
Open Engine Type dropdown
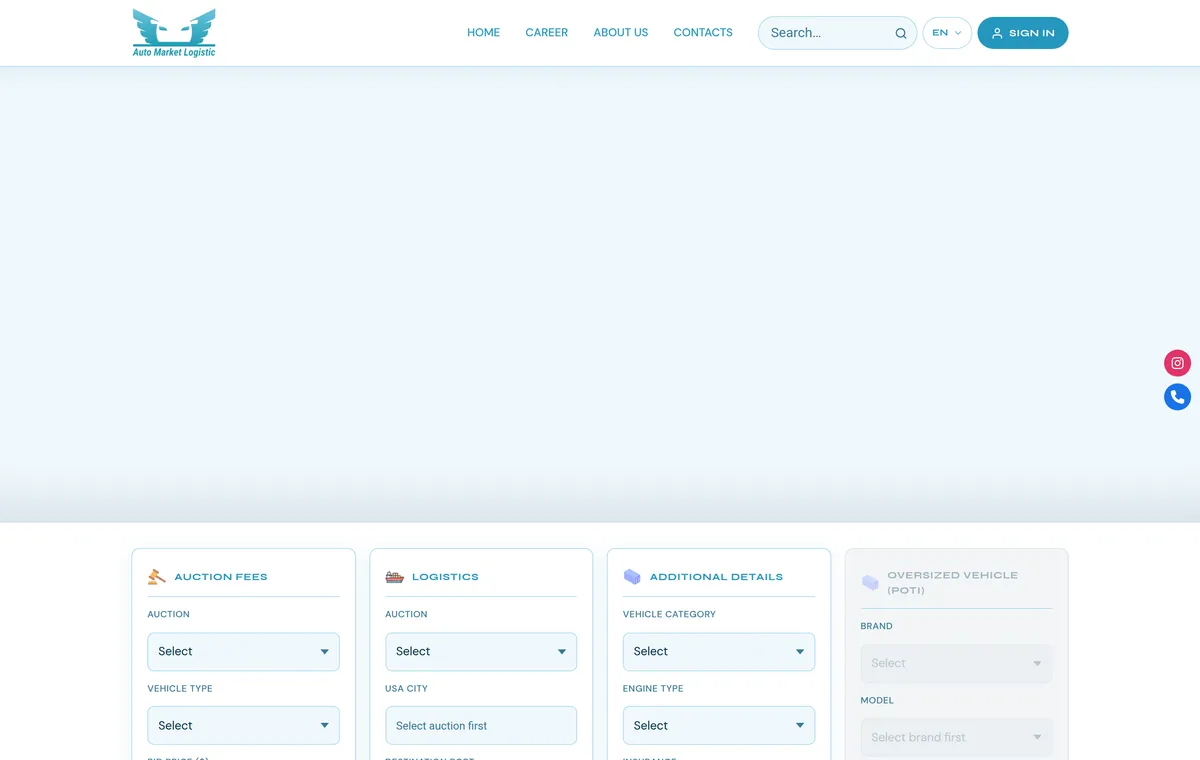click(x=719, y=726)
